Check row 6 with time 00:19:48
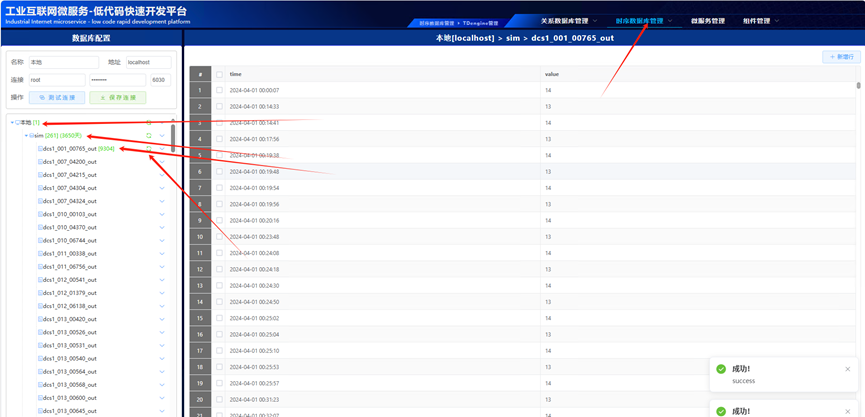The image size is (865, 417). [x=220, y=172]
